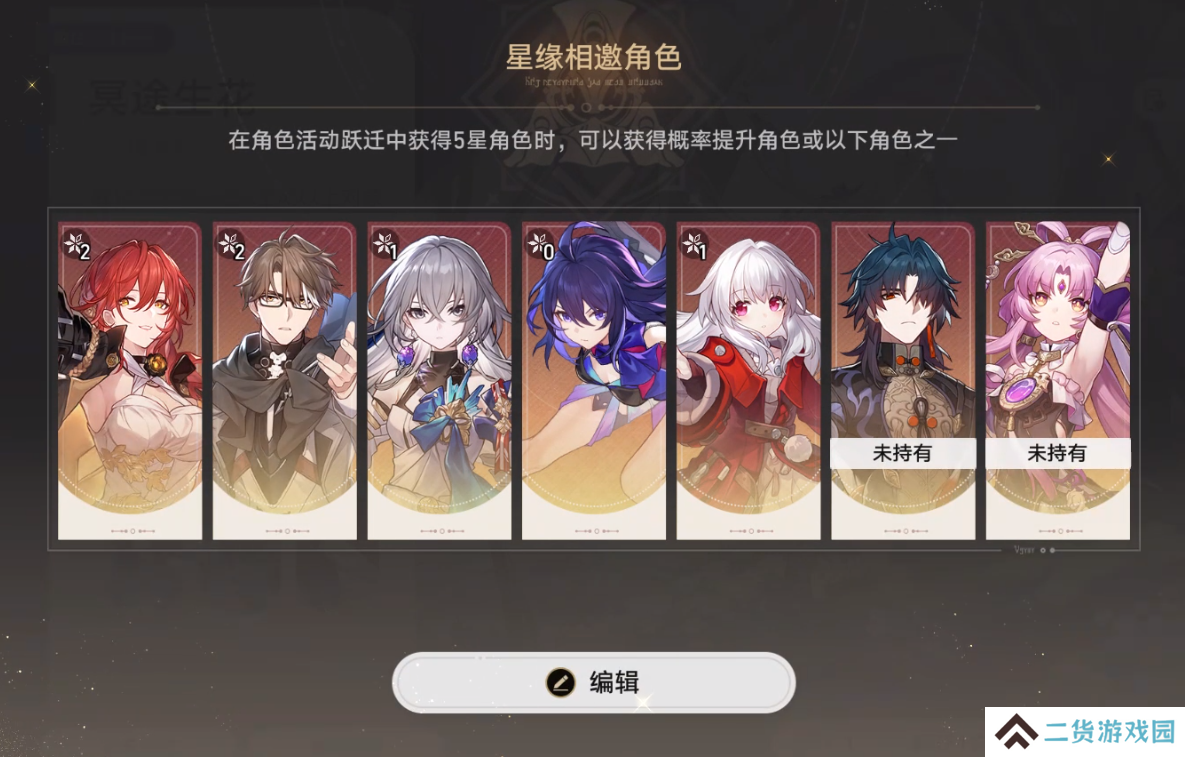Click the 二货游戏园 watermark text

pyautogui.click(x=1110, y=731)
